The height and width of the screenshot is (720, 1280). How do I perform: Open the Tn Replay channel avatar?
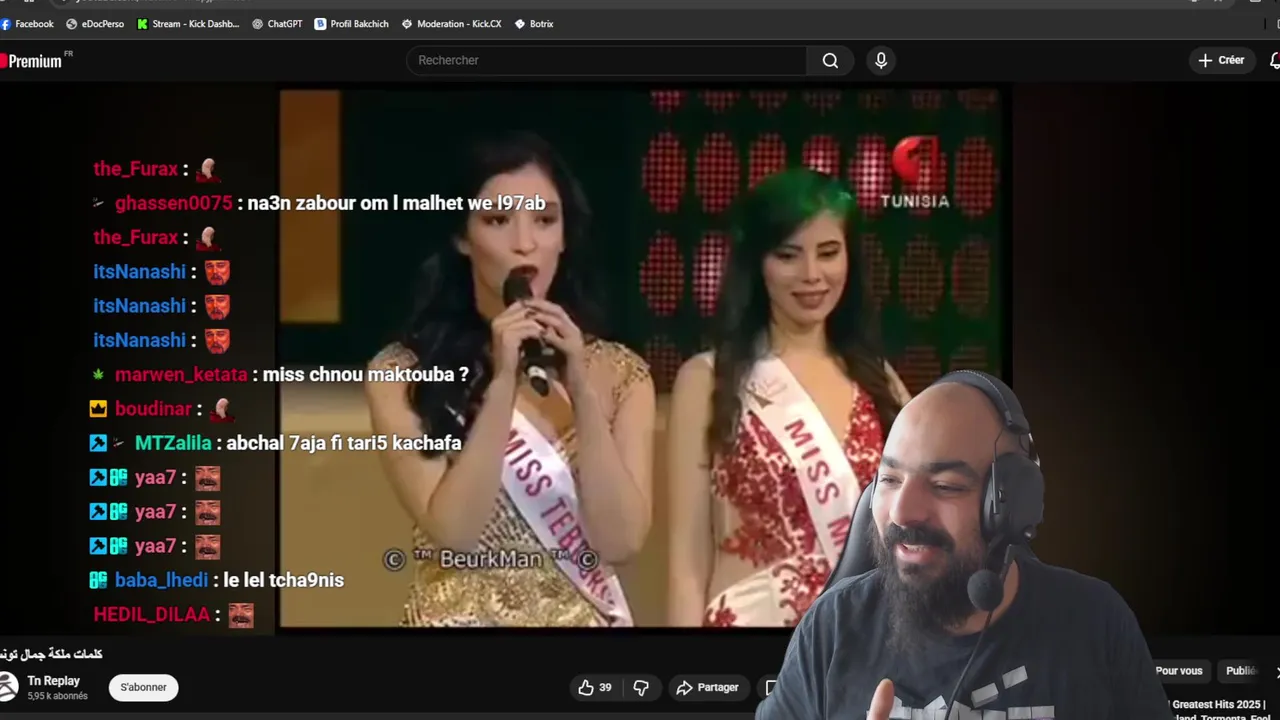coord(8,687)
